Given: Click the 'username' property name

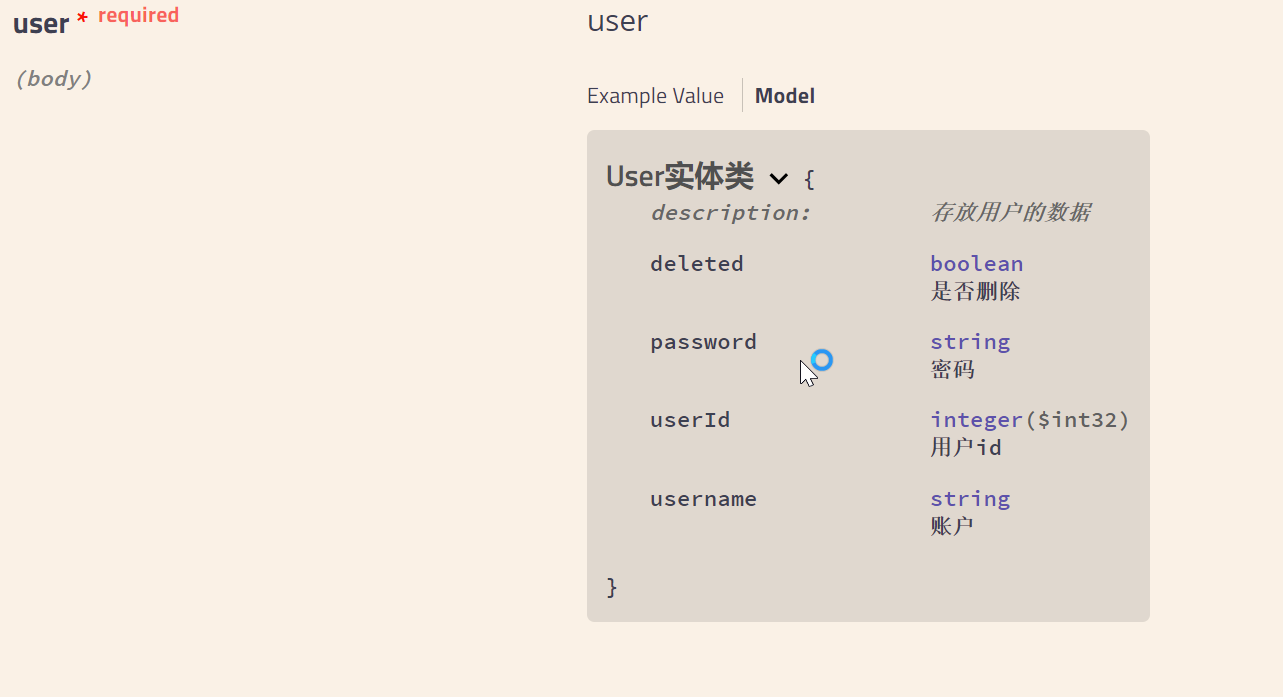Looking at the screenshot, I should 703,498.
